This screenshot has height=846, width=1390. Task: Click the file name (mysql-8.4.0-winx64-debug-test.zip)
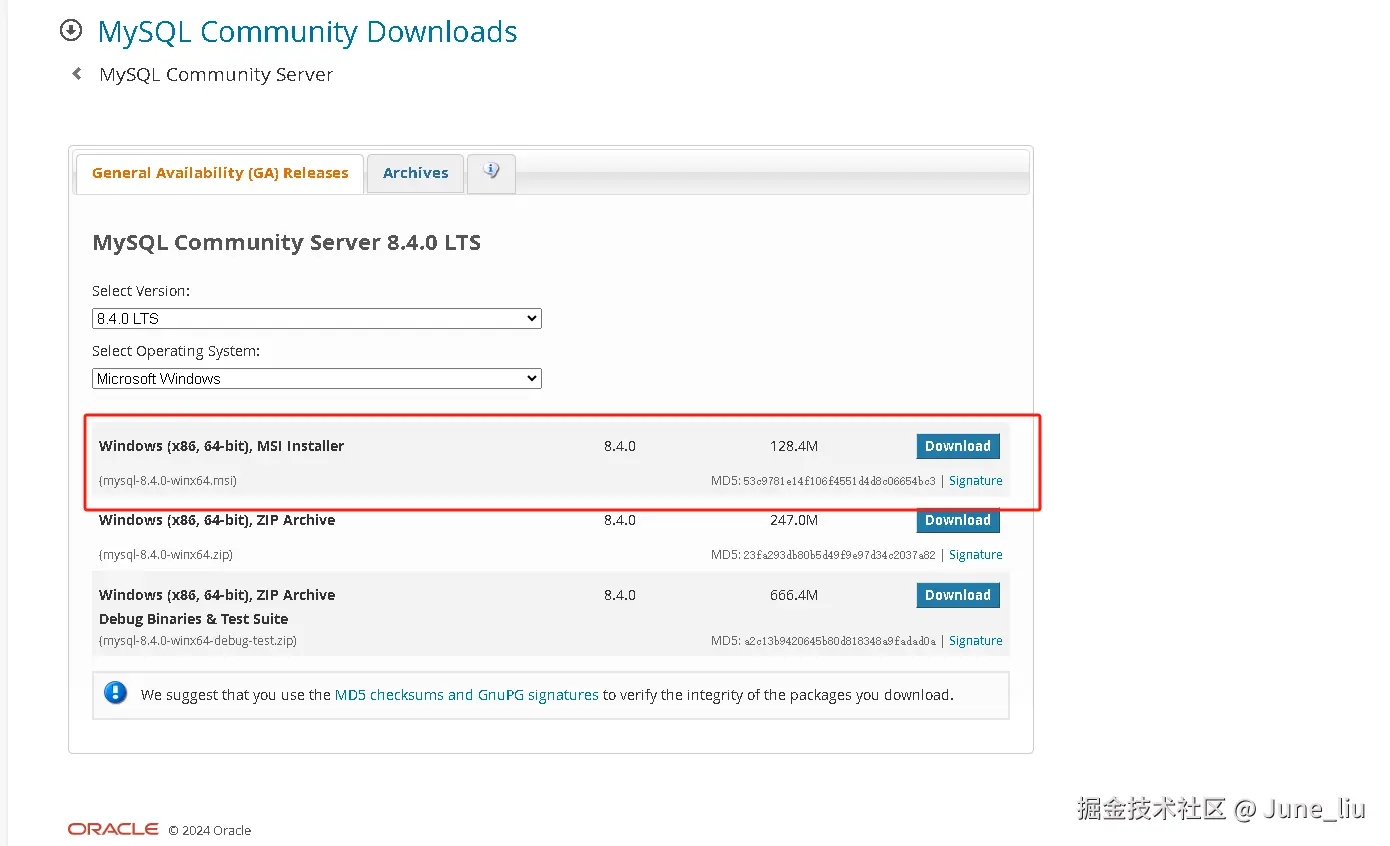pyautogui.click(x=198, y=641)
